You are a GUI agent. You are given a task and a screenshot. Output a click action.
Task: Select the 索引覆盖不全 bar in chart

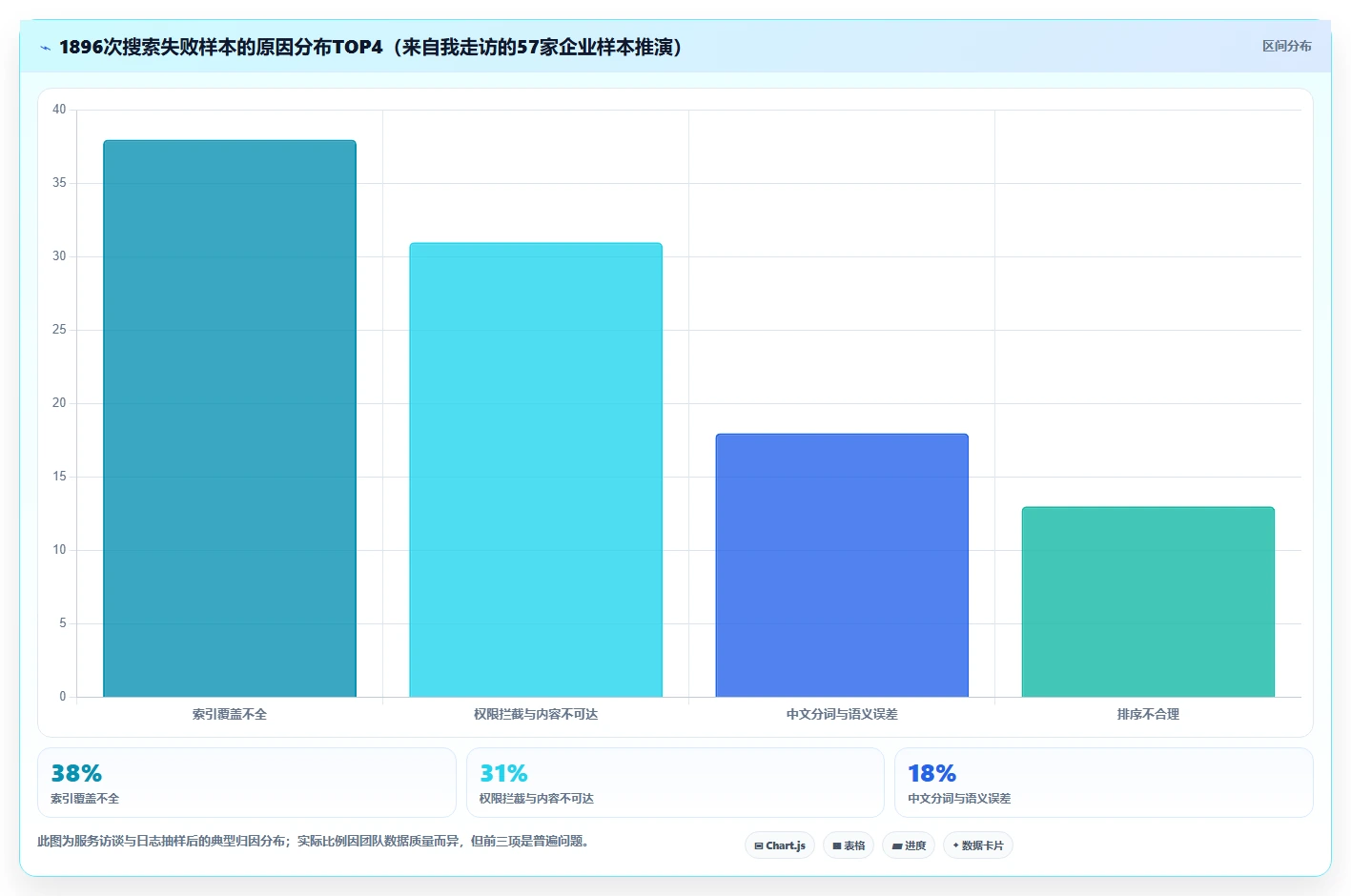(230, 418)
